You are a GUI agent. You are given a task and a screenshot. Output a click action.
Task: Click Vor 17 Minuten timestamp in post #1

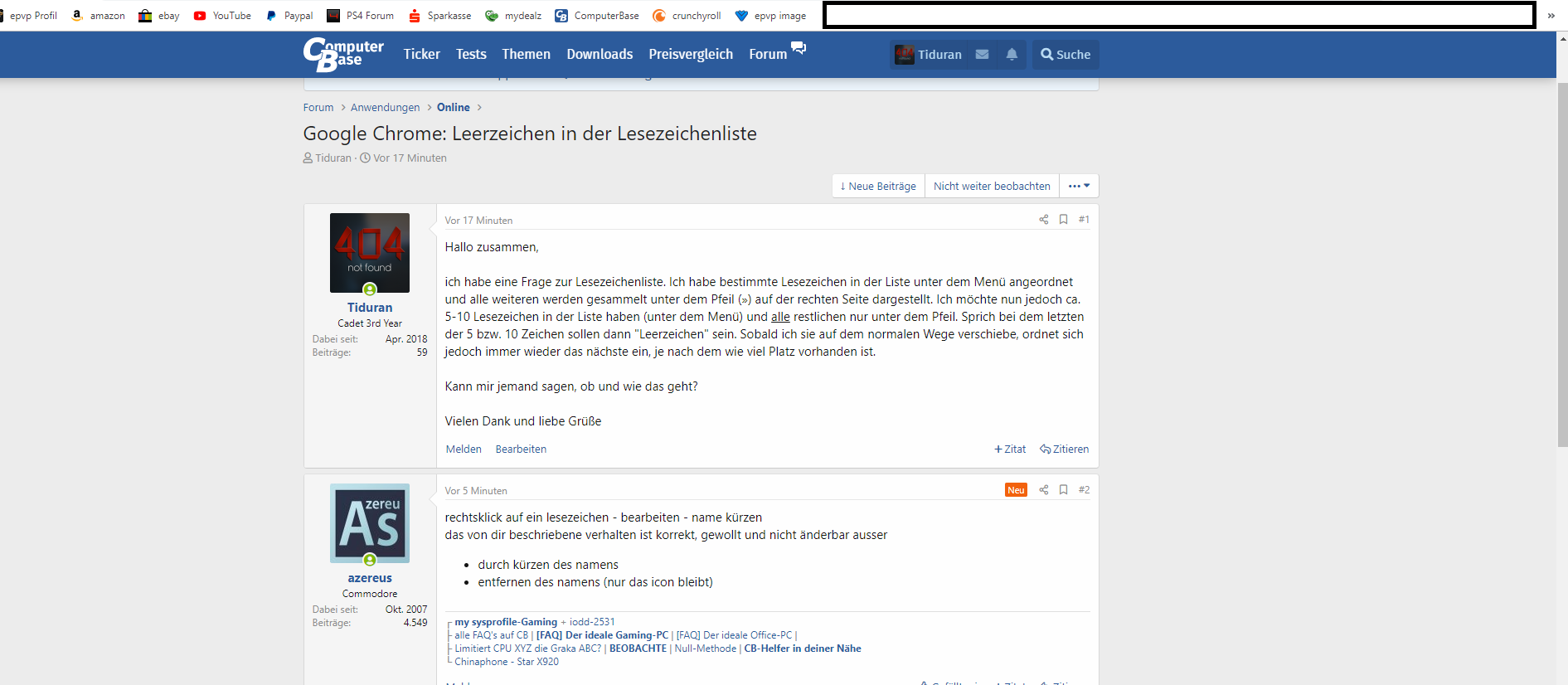click(478, 221)
